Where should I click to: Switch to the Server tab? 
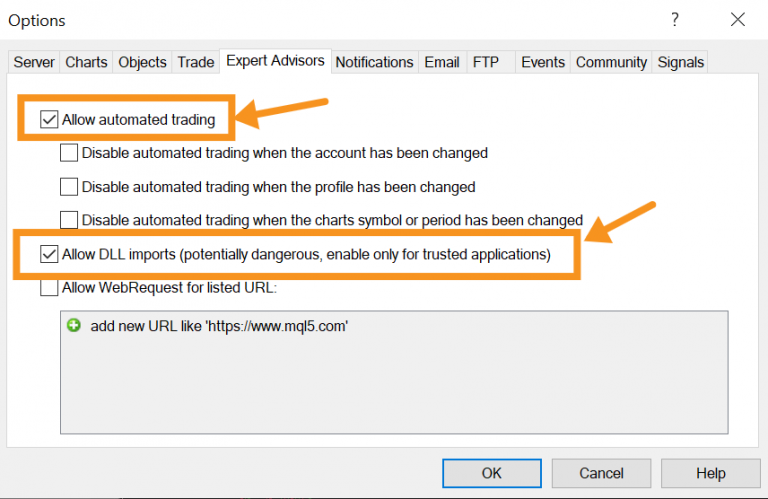pos(34,62)
